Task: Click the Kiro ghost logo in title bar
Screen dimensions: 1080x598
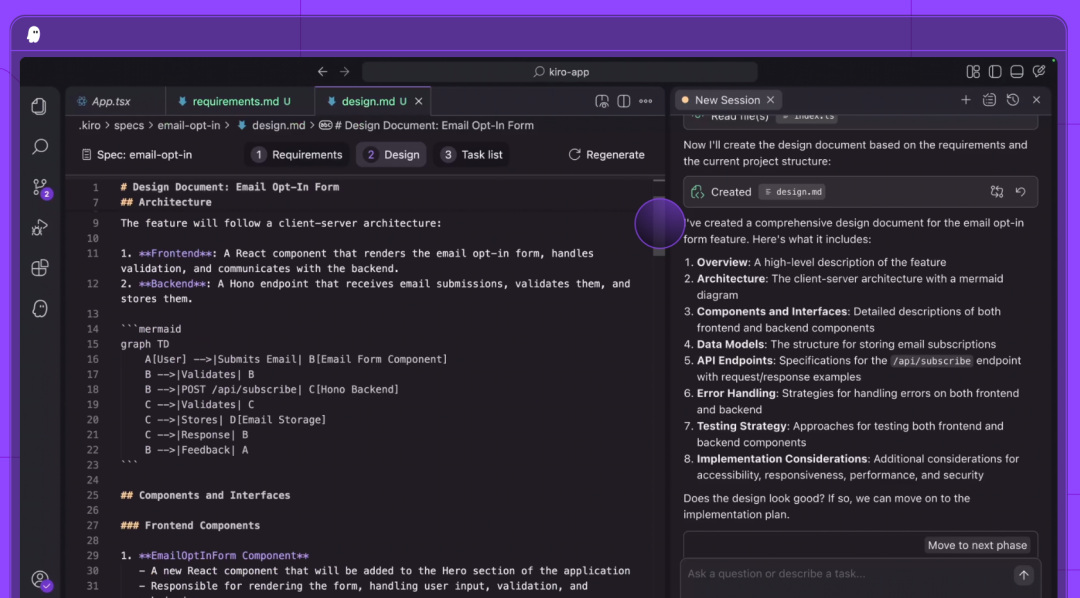Action: coord(33,34)
